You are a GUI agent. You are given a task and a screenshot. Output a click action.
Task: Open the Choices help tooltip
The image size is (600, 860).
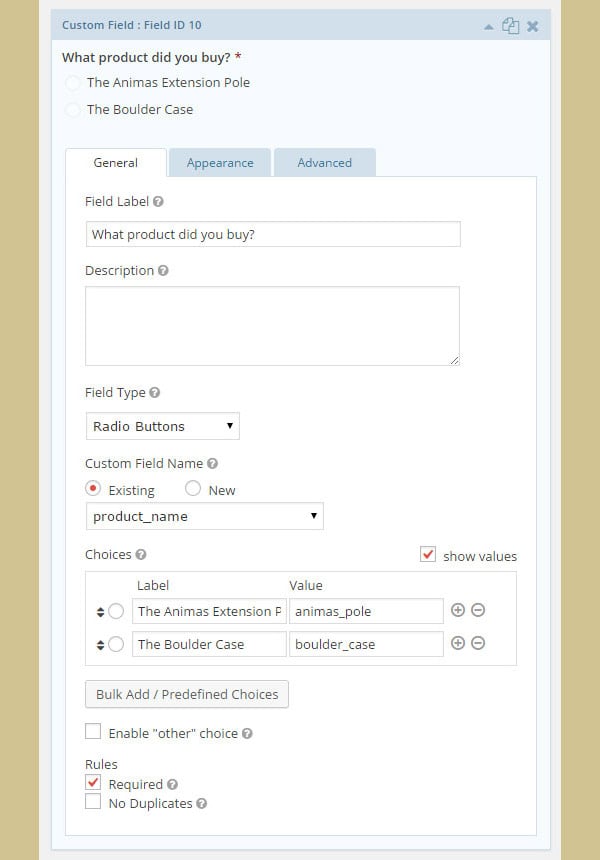140,554
